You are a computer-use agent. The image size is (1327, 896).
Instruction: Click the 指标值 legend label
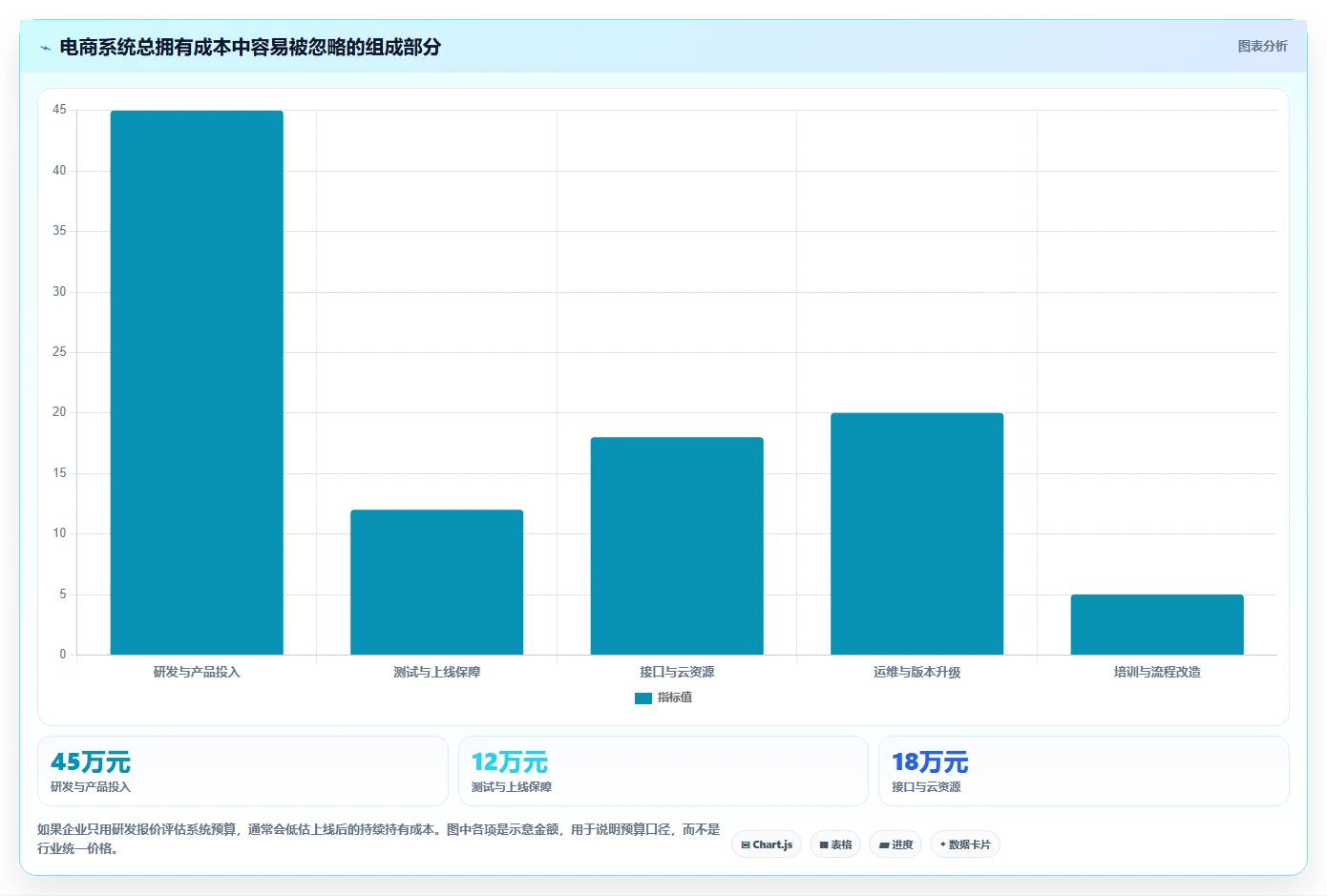[x=675, y=698]
